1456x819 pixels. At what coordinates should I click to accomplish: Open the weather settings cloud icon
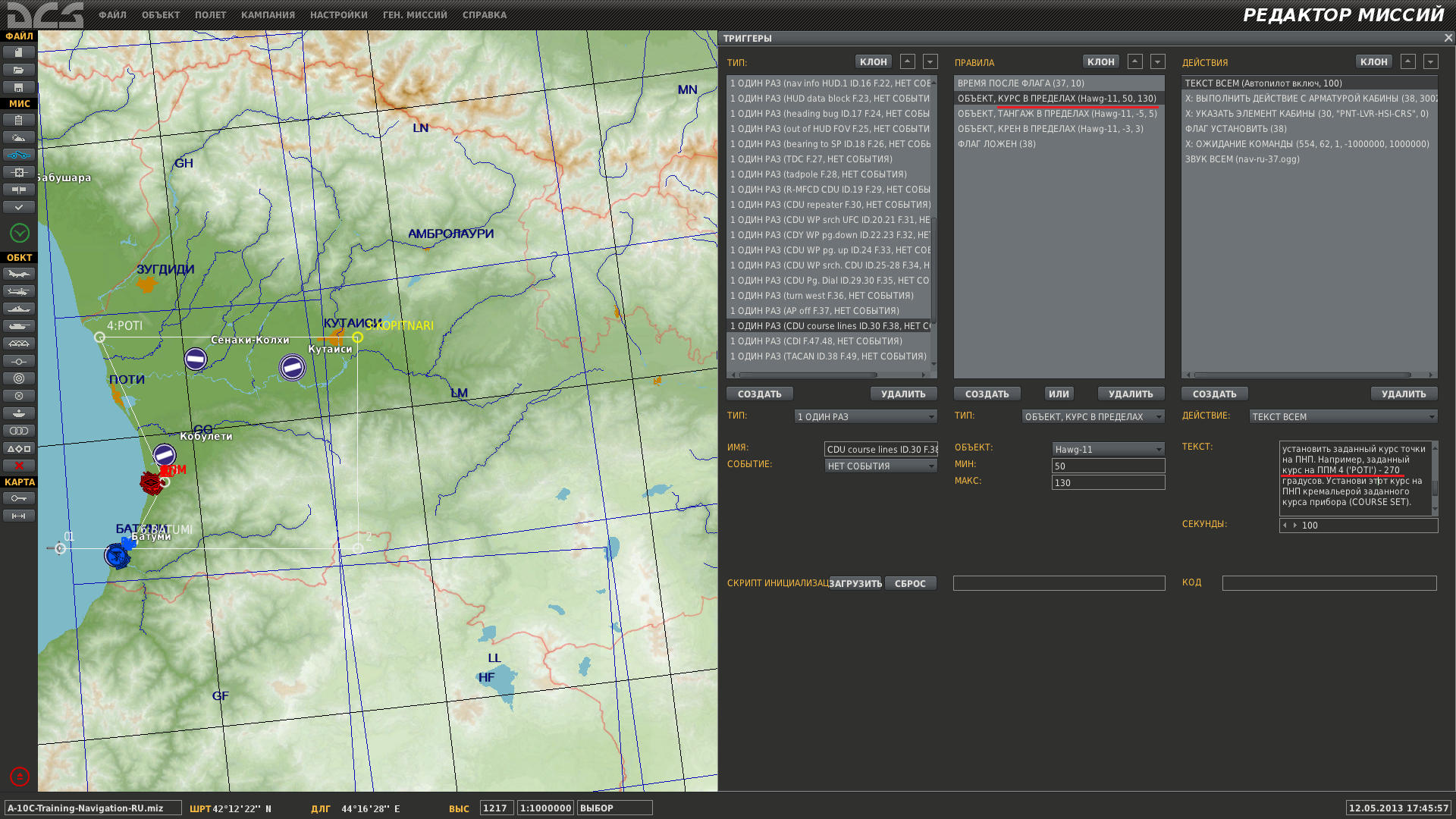[x=19, y=137]
